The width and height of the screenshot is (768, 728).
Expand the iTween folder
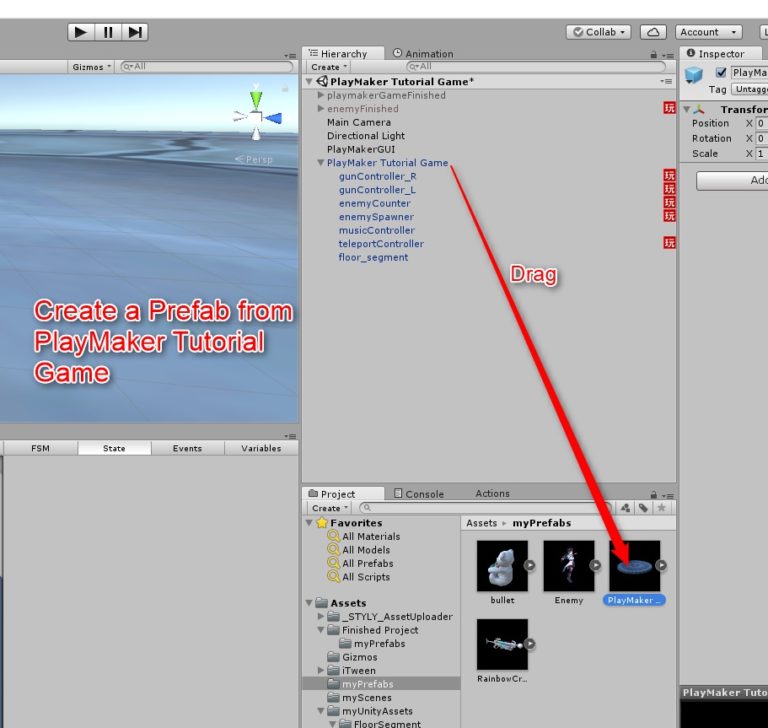click(x=321, y=670)
